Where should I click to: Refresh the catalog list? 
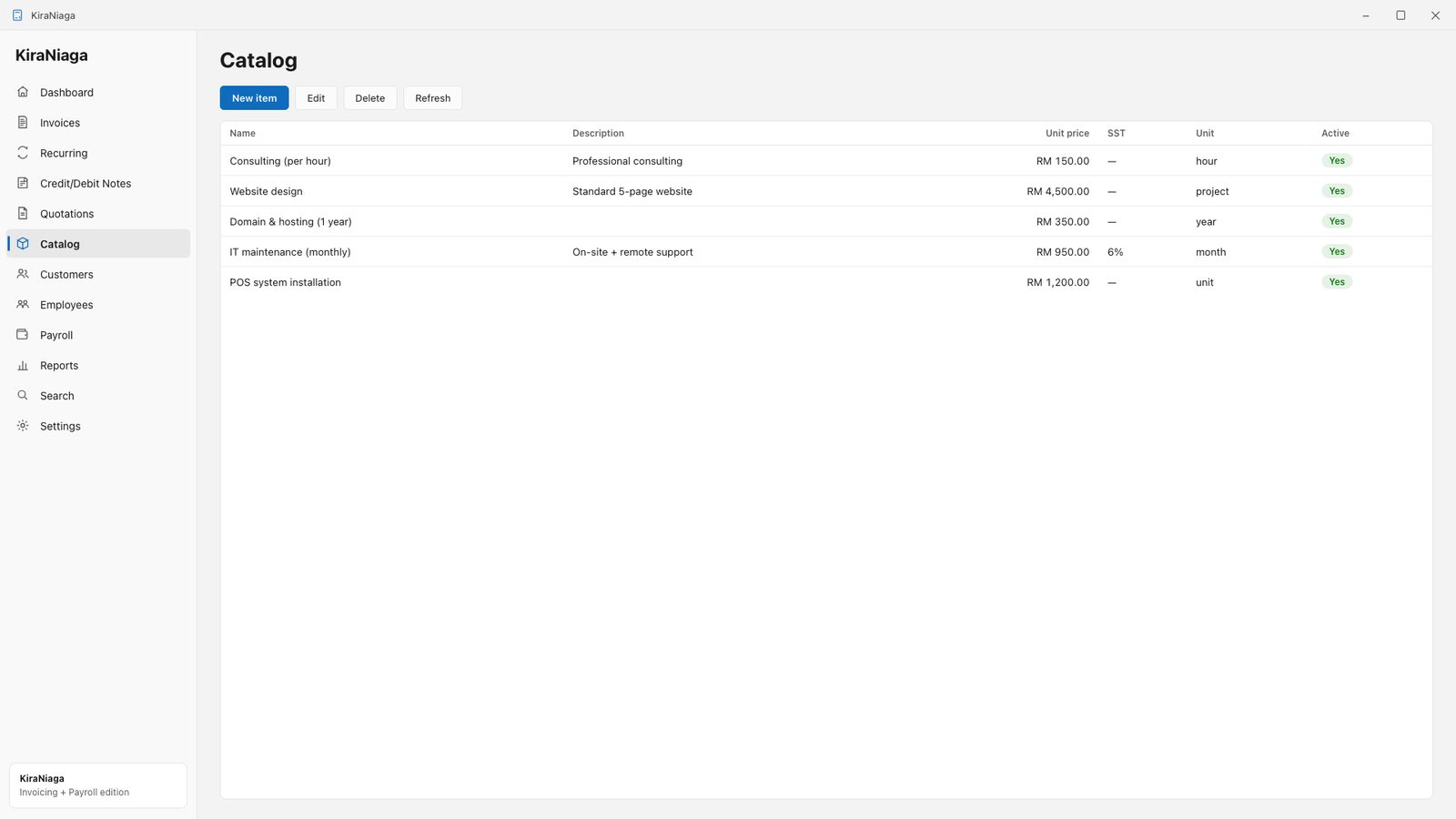[x=432, y=98]
